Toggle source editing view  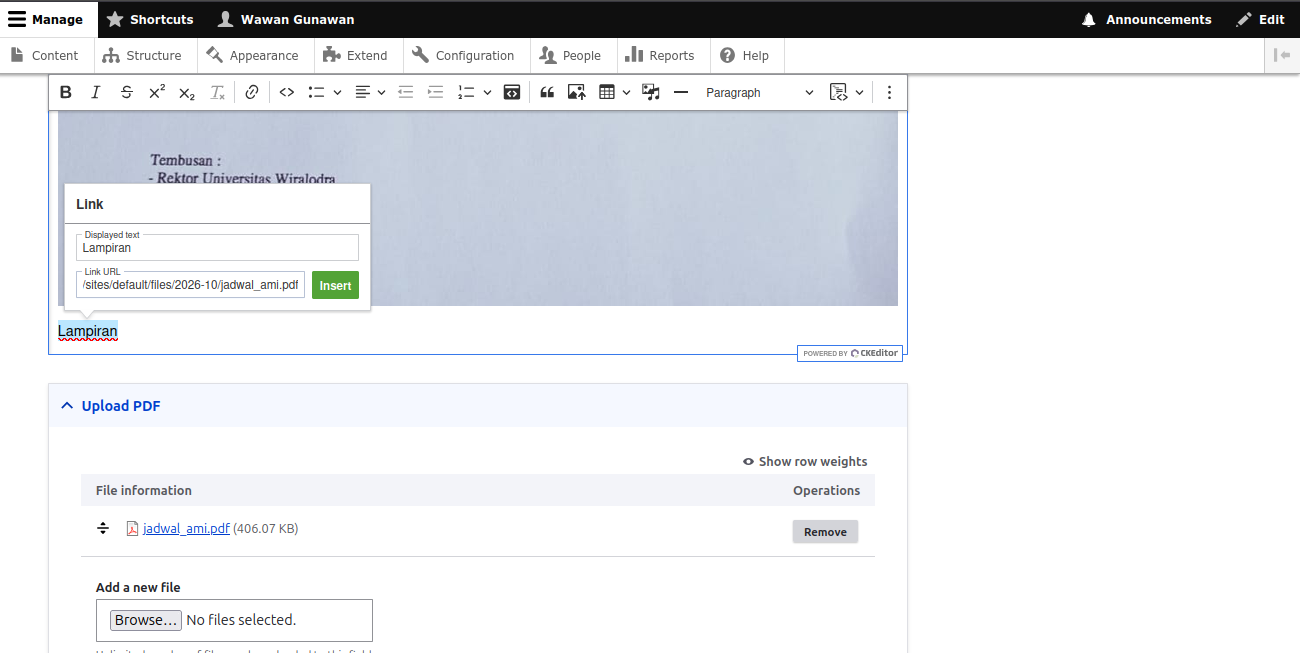tap(511, 92)
